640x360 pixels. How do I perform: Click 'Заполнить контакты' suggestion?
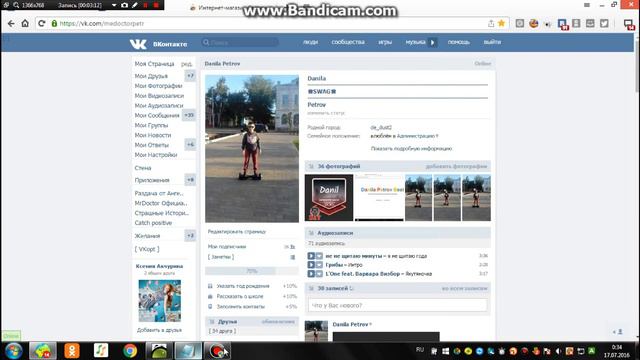point(240,306)
